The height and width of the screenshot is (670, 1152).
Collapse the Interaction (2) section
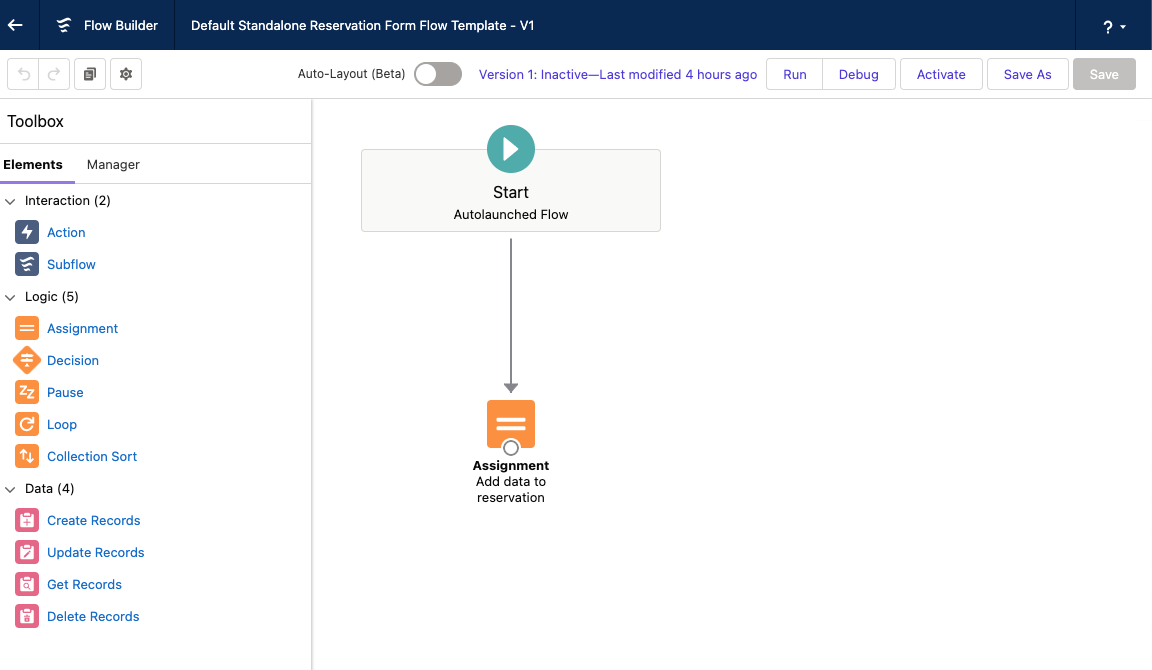11,201
